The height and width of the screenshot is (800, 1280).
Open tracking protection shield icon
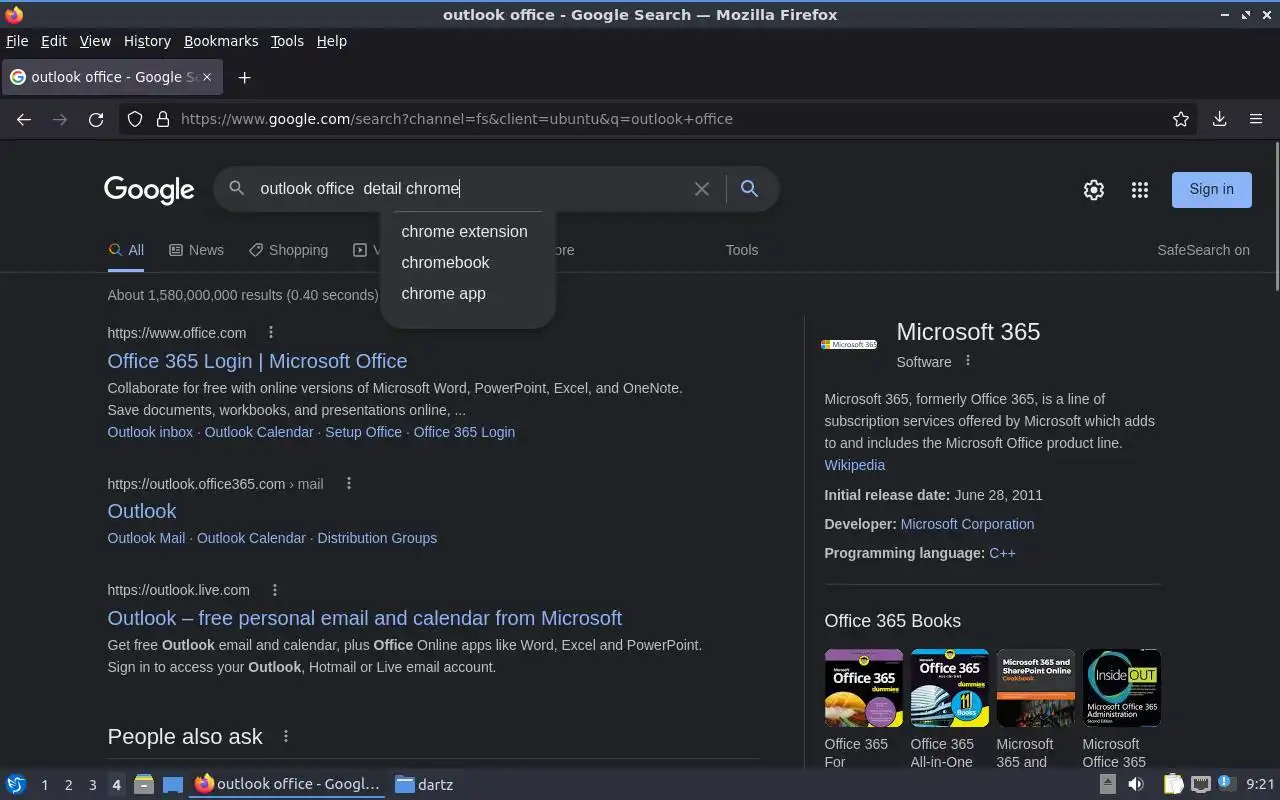click(135, 119)
